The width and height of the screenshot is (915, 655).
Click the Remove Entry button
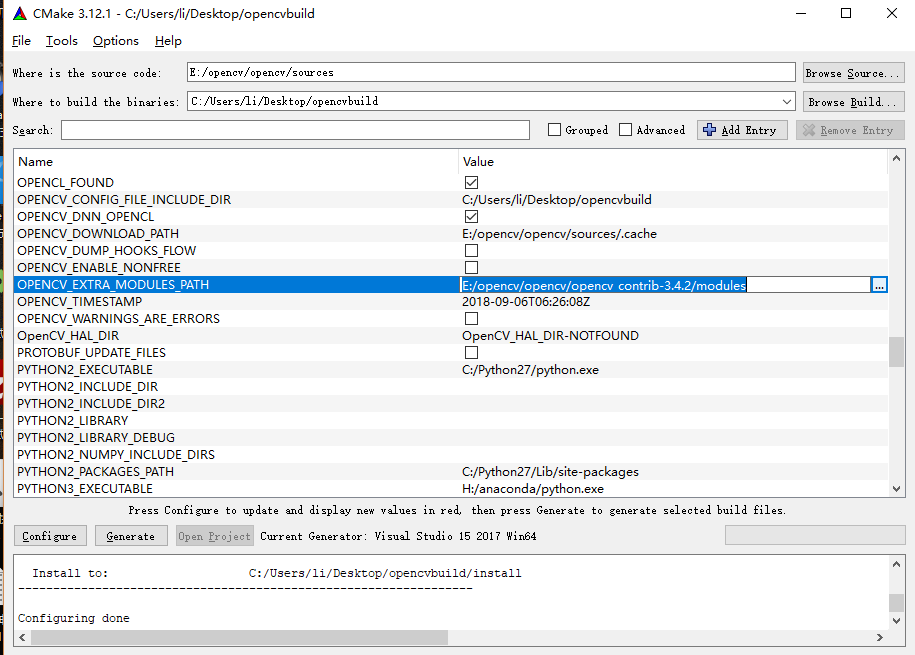point(850,130)
